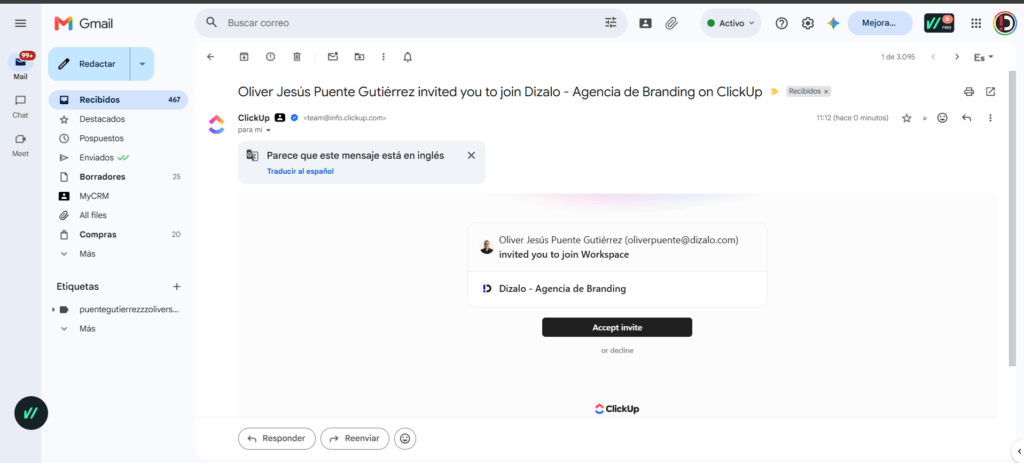Expand the side panel arrow
Screen dimensions: 1024x463
click(1019, 451)
